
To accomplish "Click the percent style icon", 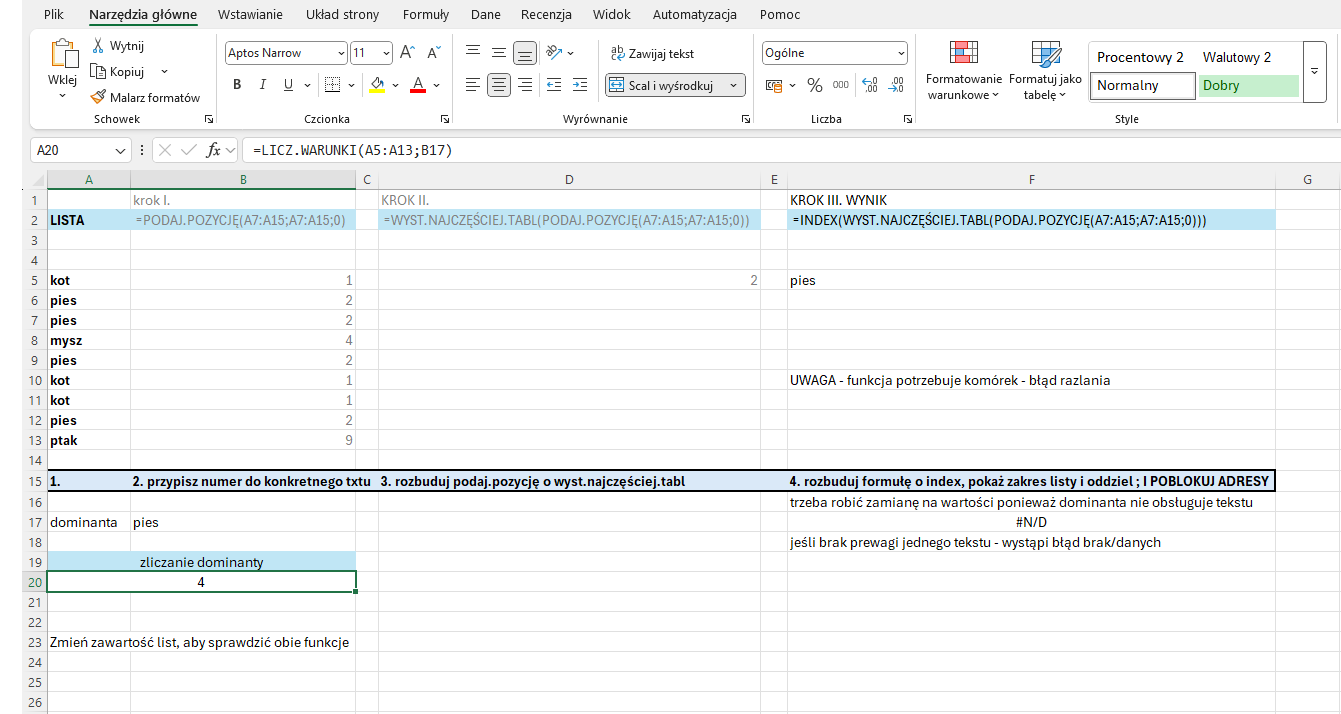I will [x=814, y=86].
